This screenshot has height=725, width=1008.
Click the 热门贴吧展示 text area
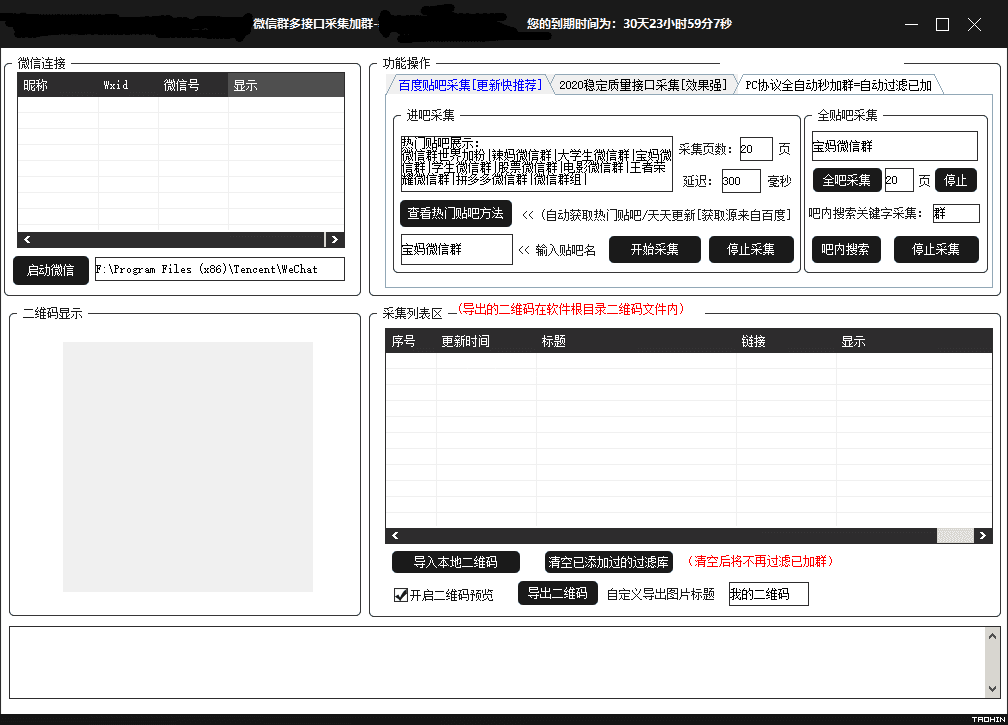[536, 164]
